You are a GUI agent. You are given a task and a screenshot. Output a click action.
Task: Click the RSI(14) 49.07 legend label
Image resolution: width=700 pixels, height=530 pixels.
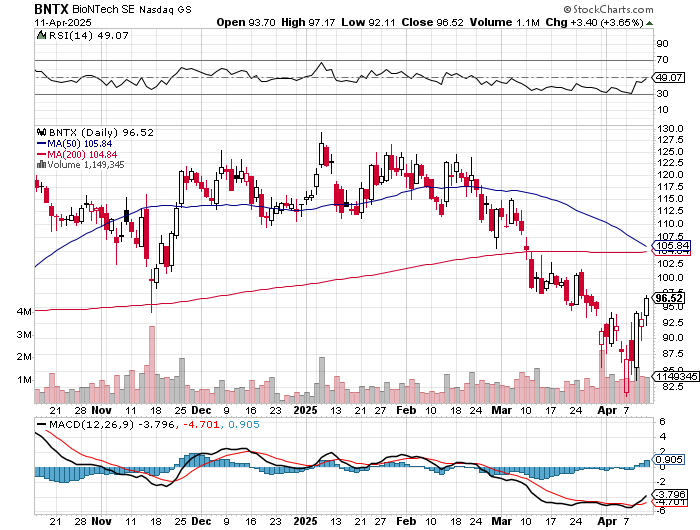(x=88, y=35)
